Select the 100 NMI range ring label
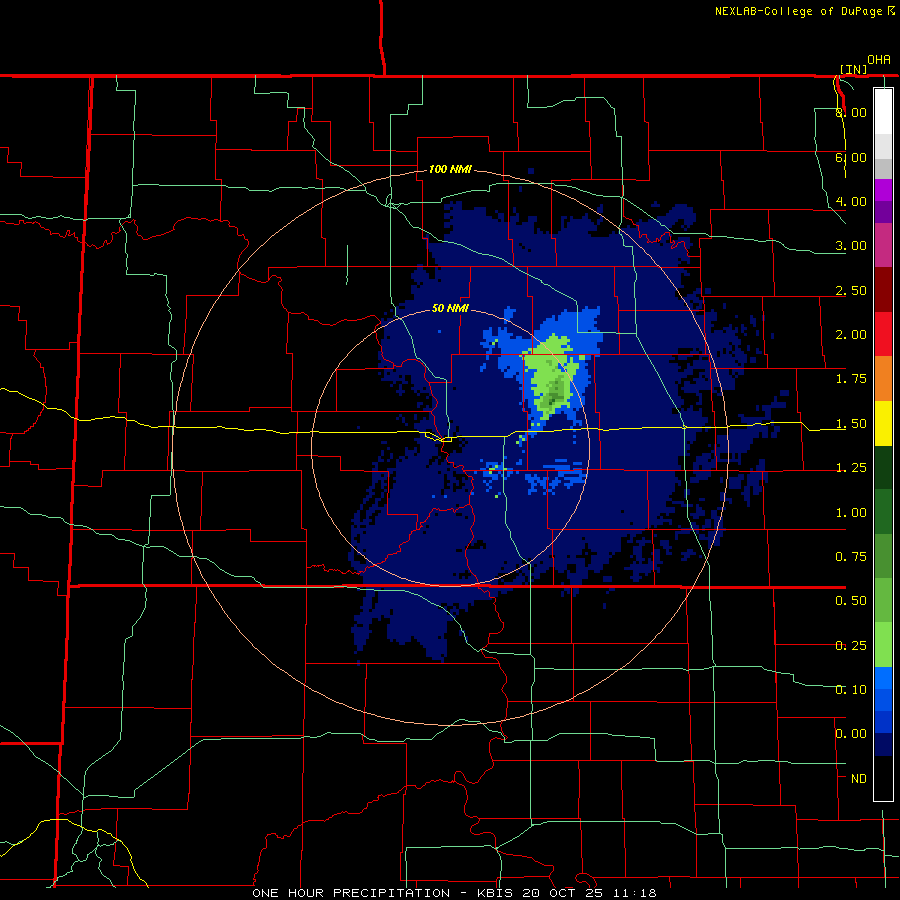Viewport: 900px width, 900px height. click(450, 169)
